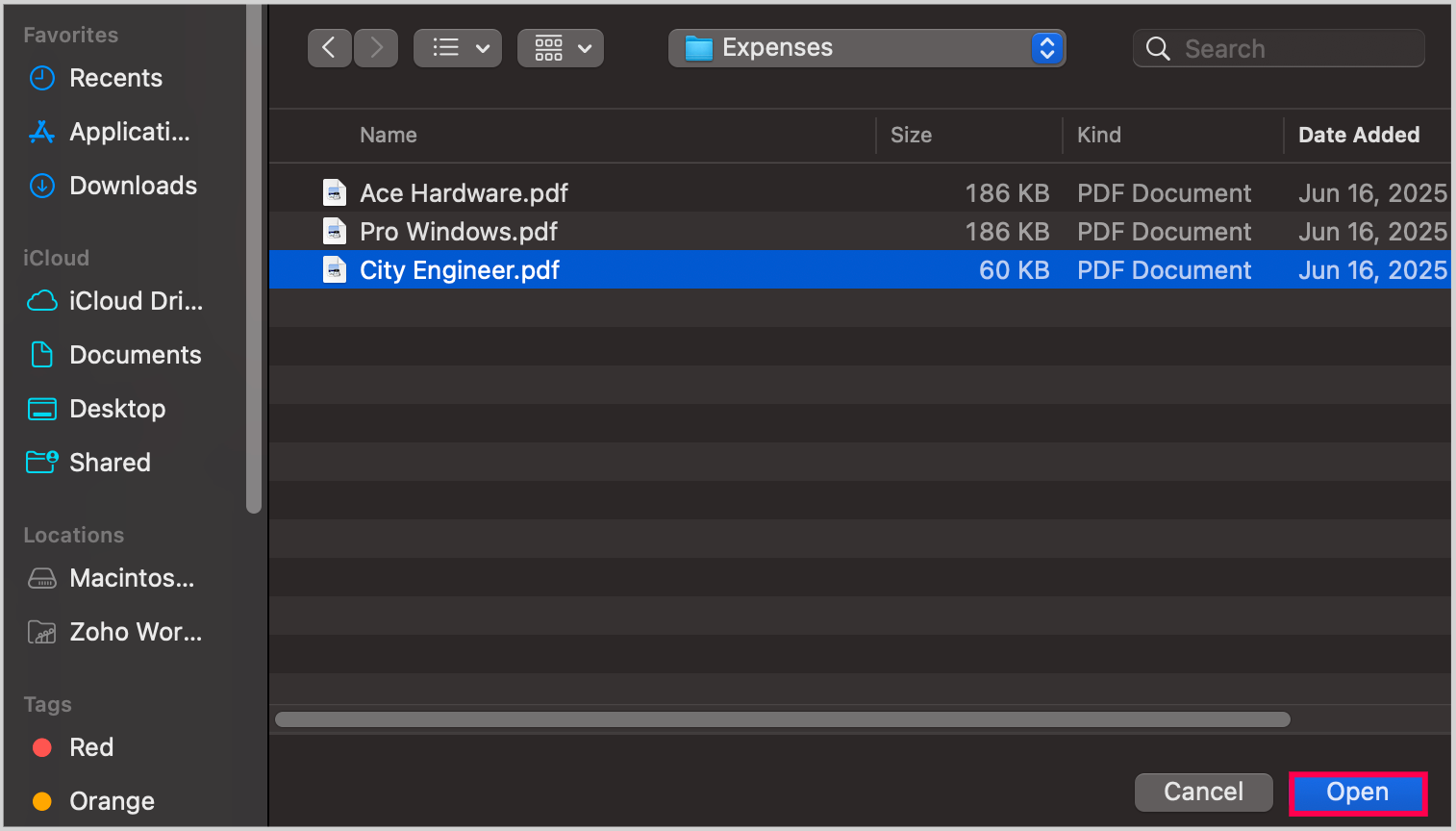Screen dimensions: 1456x831
Task: Select Macintosh HD under Locations
Action: [x=132, y=578]
